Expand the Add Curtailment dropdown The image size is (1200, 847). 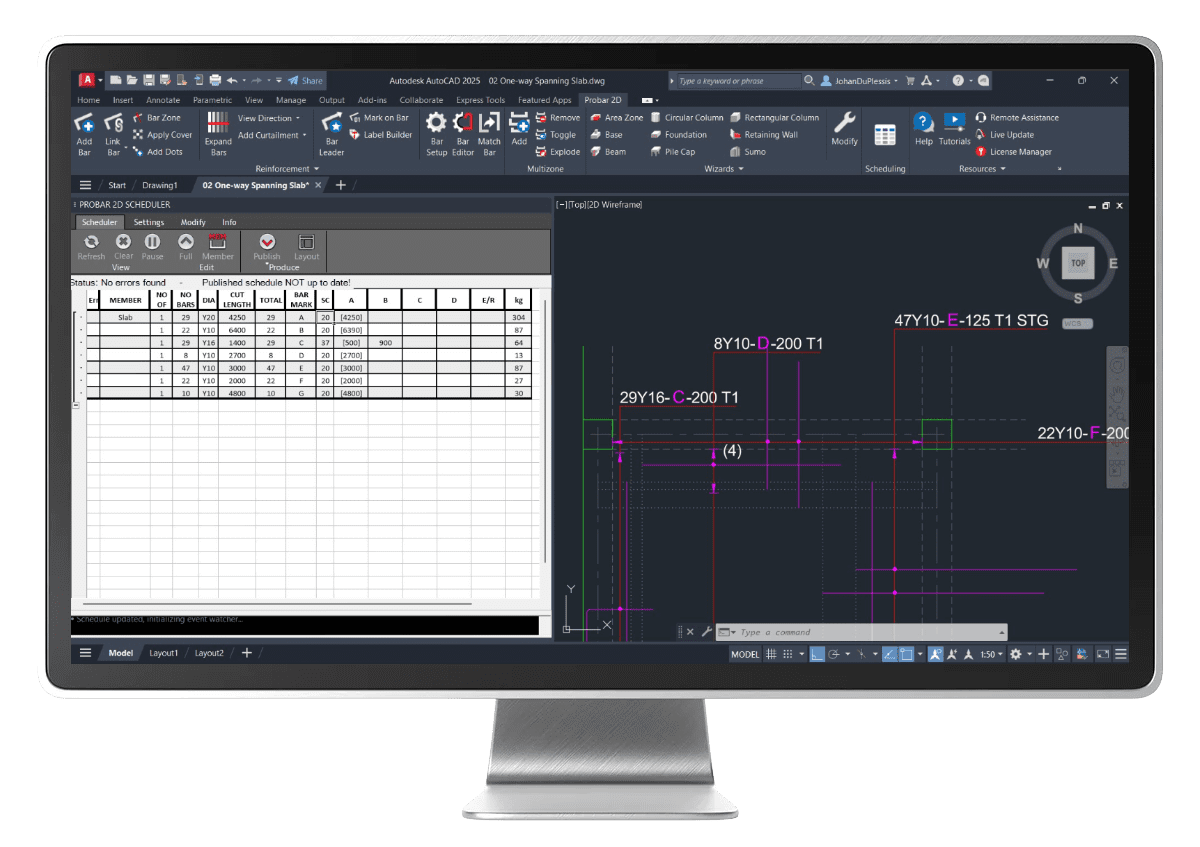pos(271,135)
